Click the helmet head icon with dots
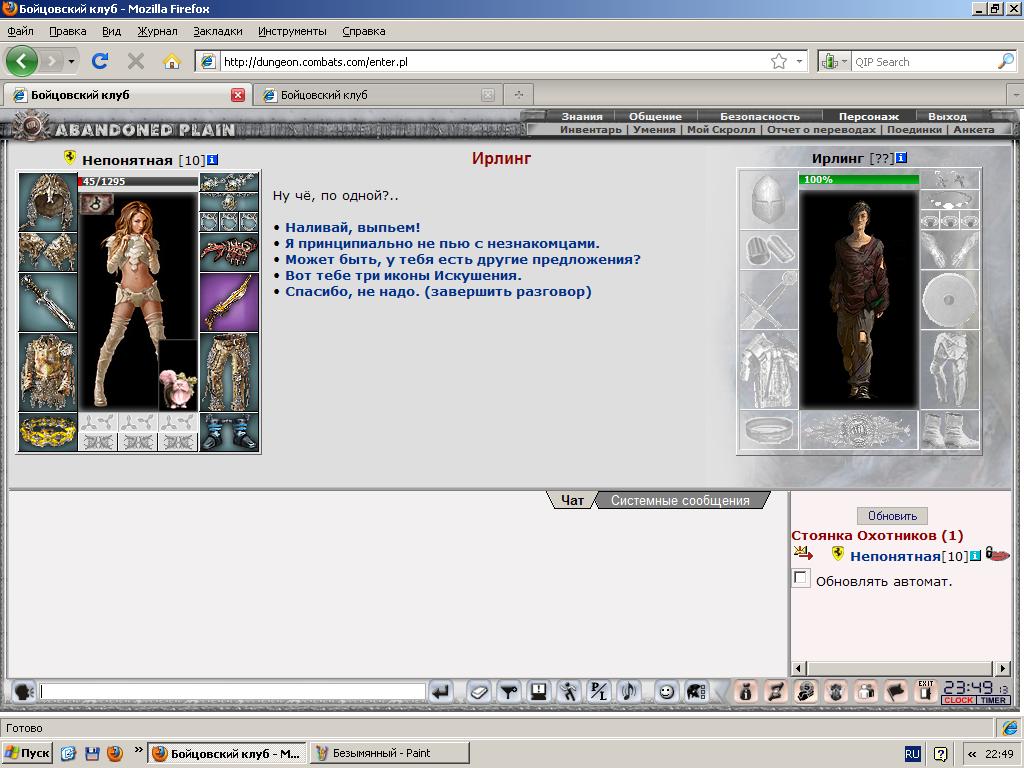The width and height of the screenshot is (1024, 768). click(x=696, y=691)
